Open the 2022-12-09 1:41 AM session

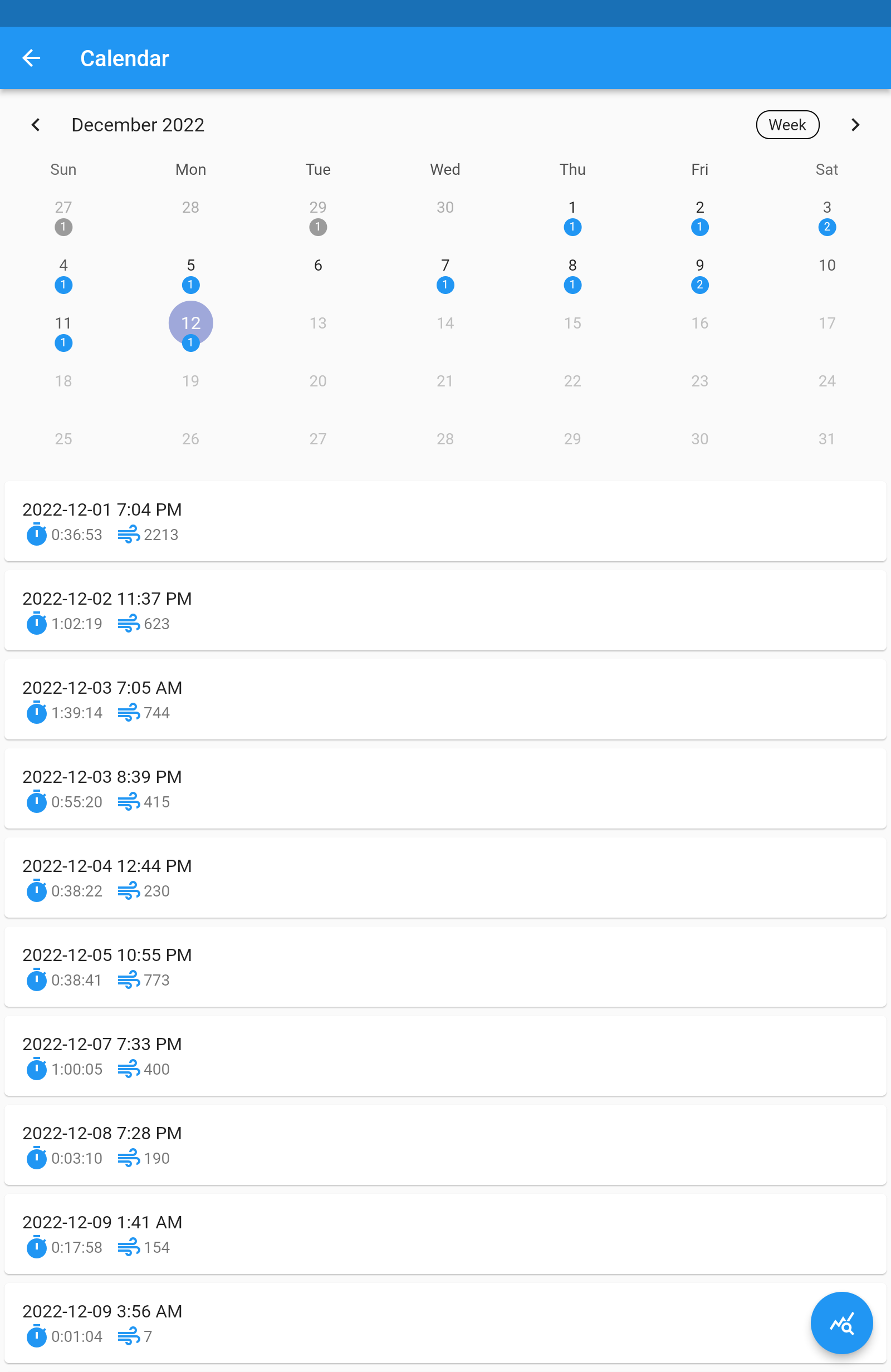coord(445,1234)
